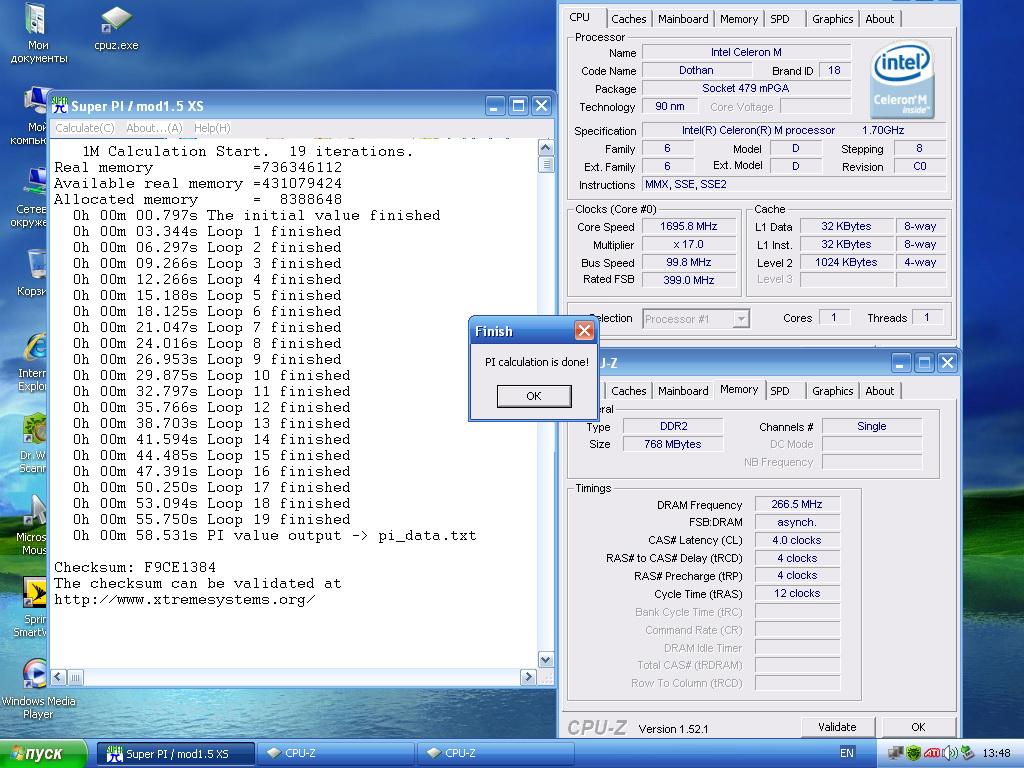Click the Size 768 MBytes value
1024x768 pixels.
[673, 444]
